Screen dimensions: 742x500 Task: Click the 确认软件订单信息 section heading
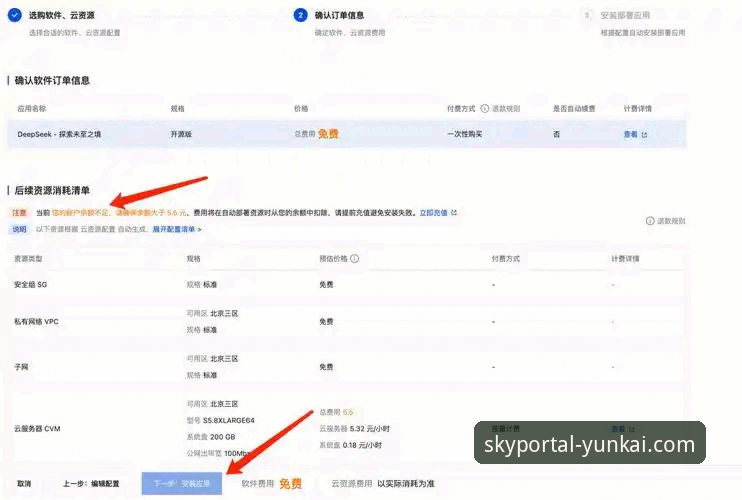tap(52, 80)
